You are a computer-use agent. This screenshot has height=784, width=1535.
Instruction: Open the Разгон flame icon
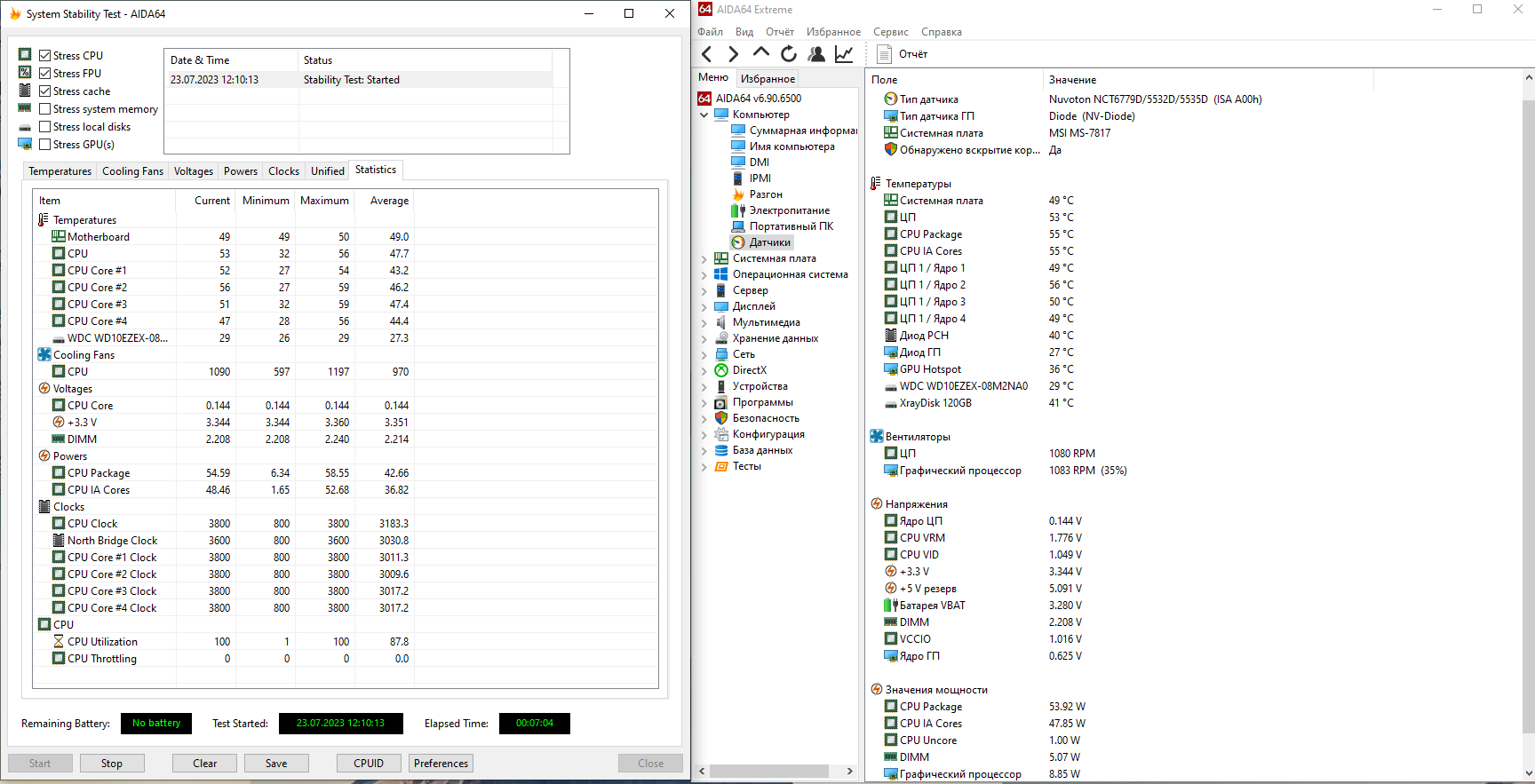pos(738,194)
